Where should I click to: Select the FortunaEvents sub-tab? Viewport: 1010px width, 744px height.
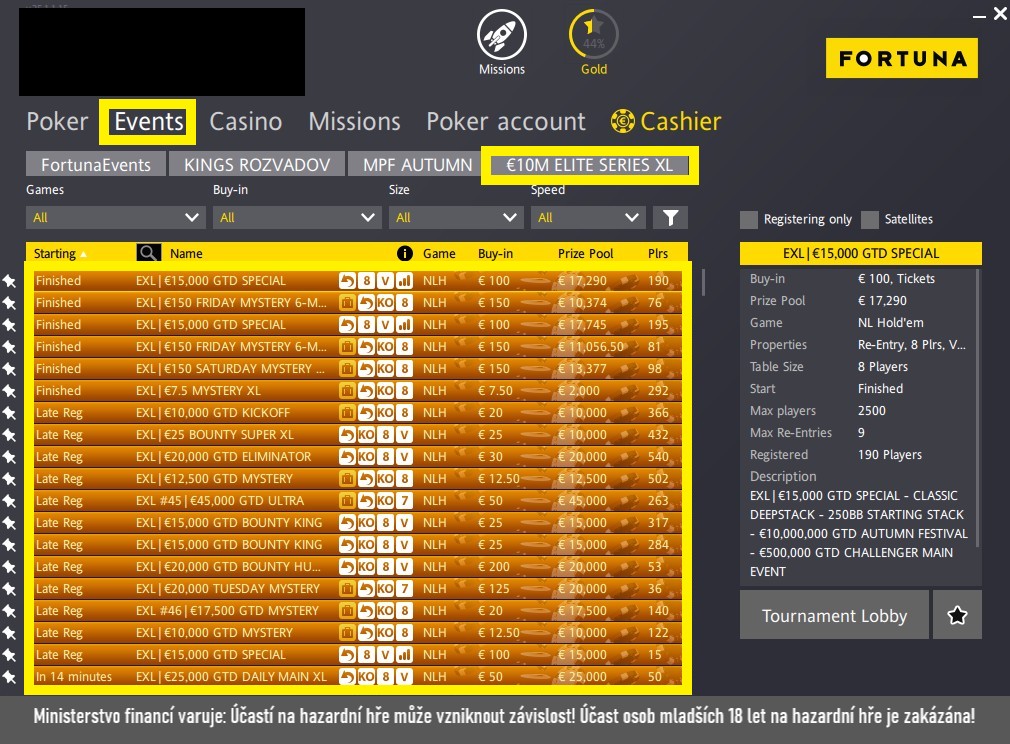[x=96, y=164]
